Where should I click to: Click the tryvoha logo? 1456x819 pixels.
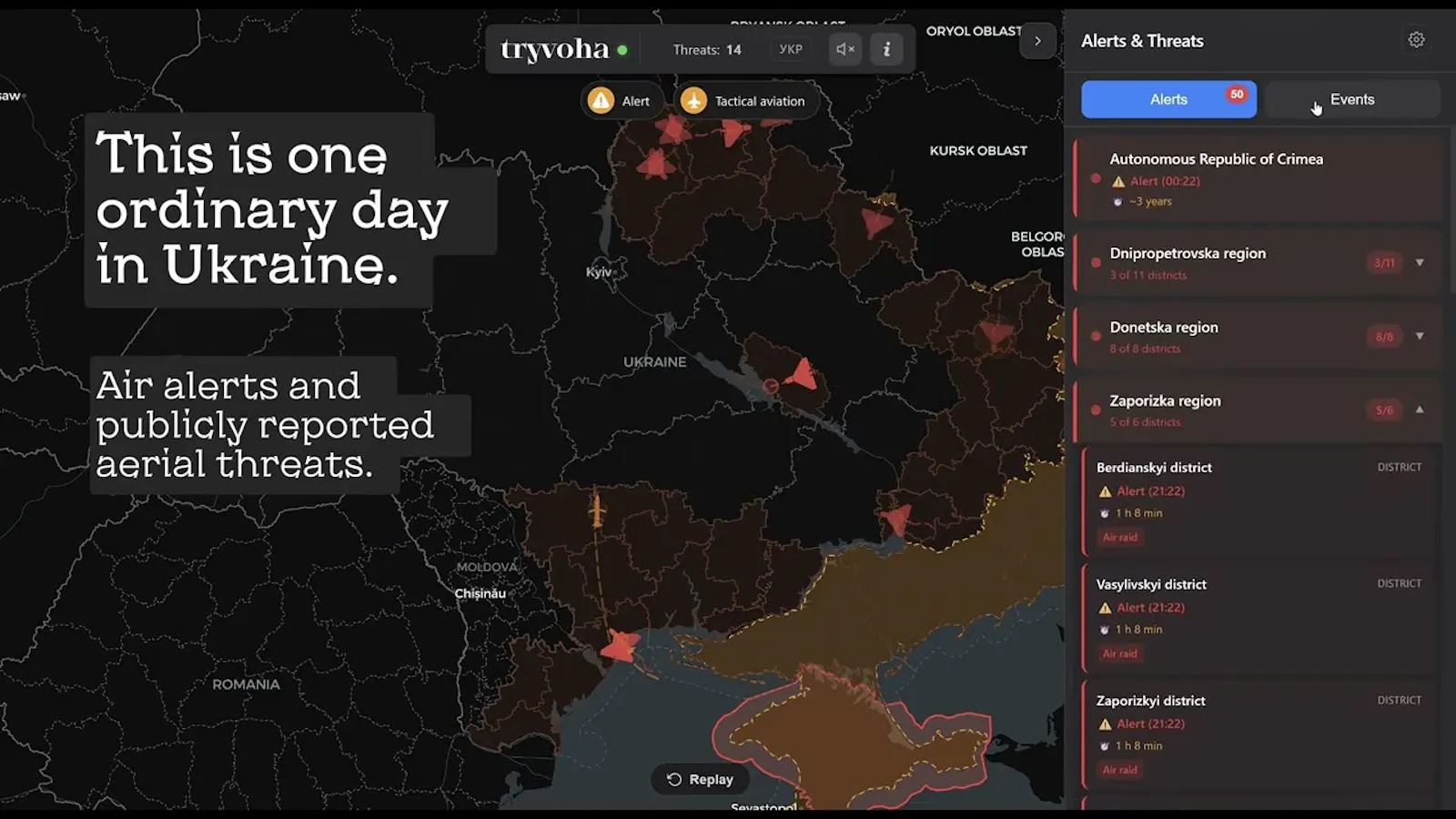[x=554, y=49]
